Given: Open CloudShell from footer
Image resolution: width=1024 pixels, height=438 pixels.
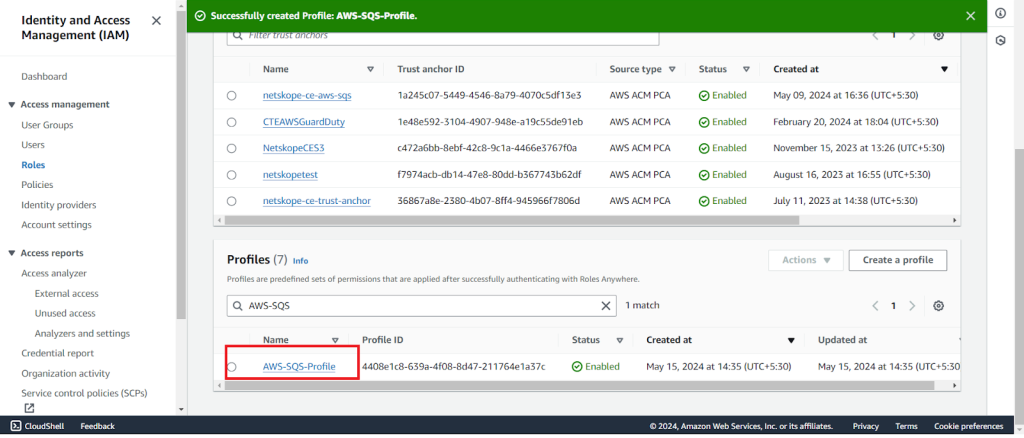Looking at the screenshot, I should pos(37,426).
